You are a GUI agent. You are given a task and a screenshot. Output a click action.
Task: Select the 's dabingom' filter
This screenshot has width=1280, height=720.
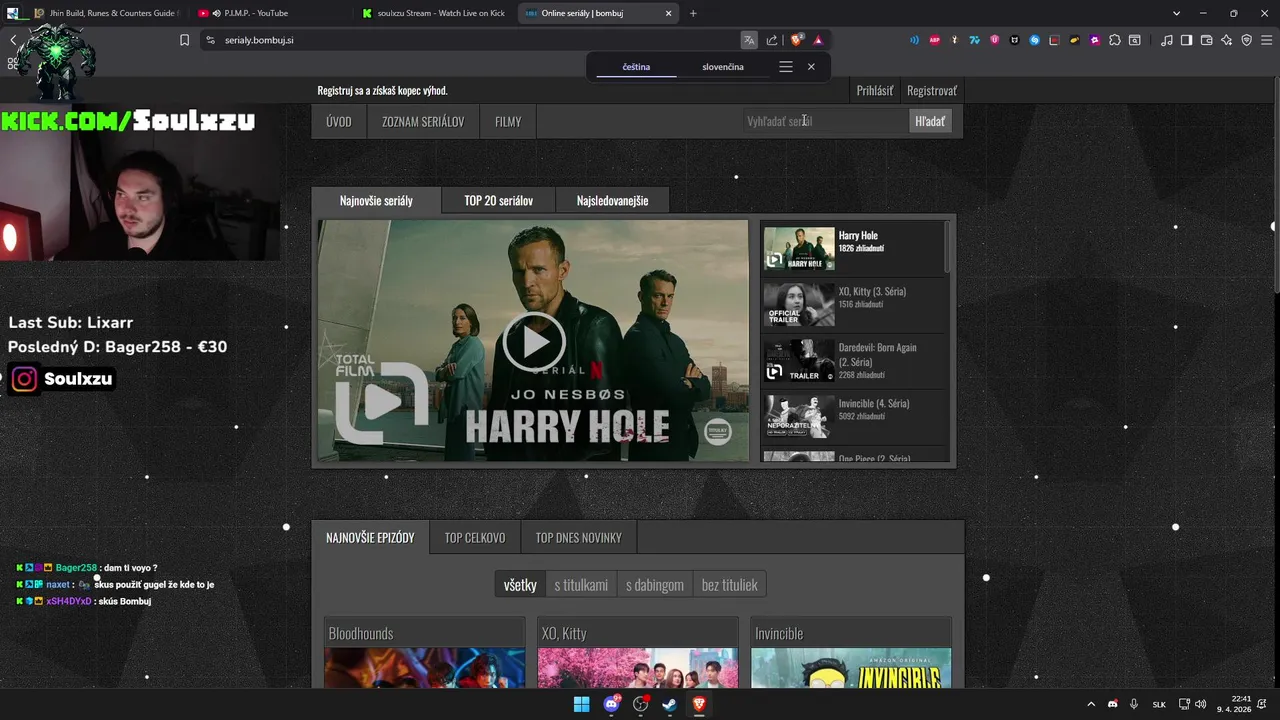pos(655,585)
